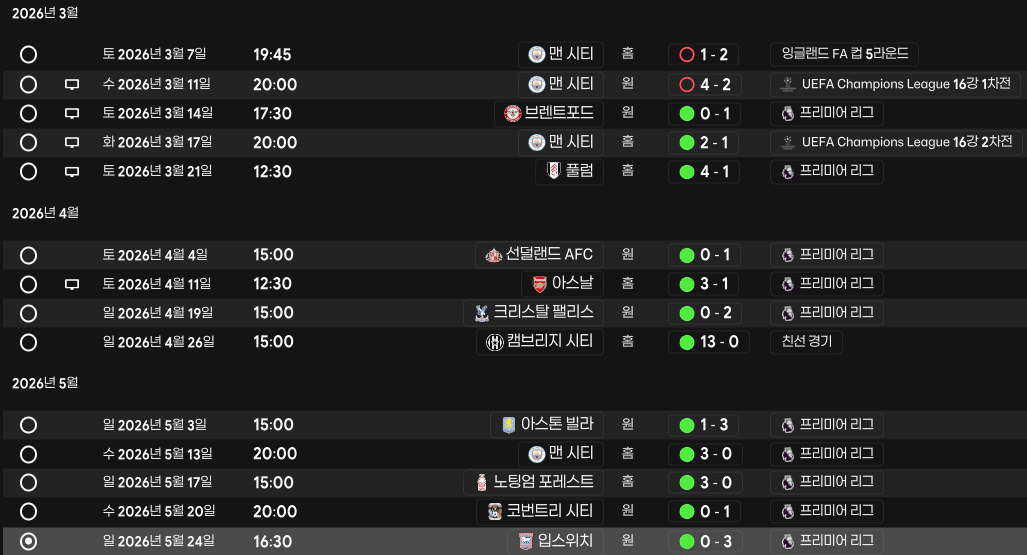Click the 2026년 4월 month header
Image resolution: width=1027 pixels, height=555 pixels.
pyautogui.click(x=45, y=213)
